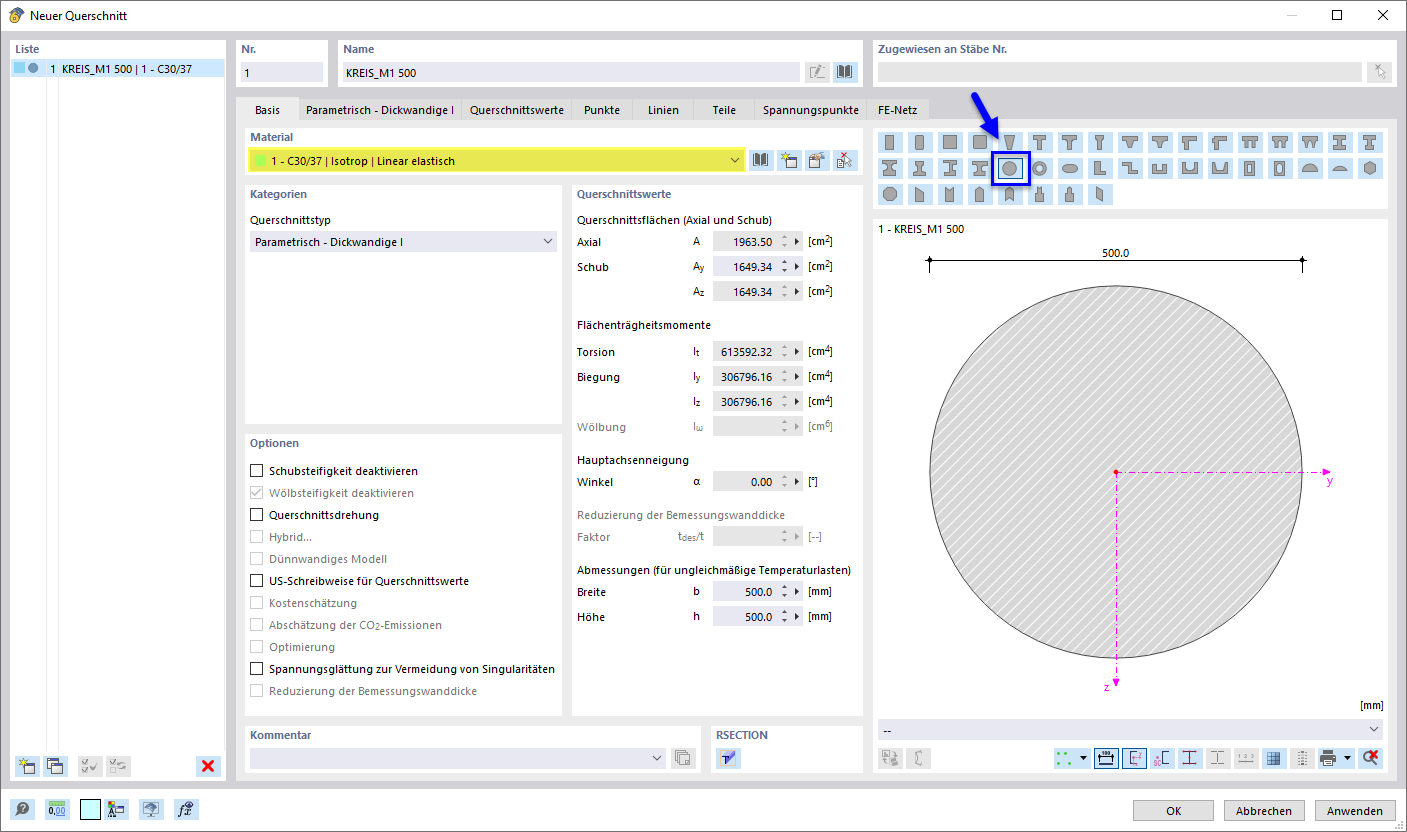Screen dimensions: 1407x832
Task: Choose the ellipse section shape
Action: 1070,168
